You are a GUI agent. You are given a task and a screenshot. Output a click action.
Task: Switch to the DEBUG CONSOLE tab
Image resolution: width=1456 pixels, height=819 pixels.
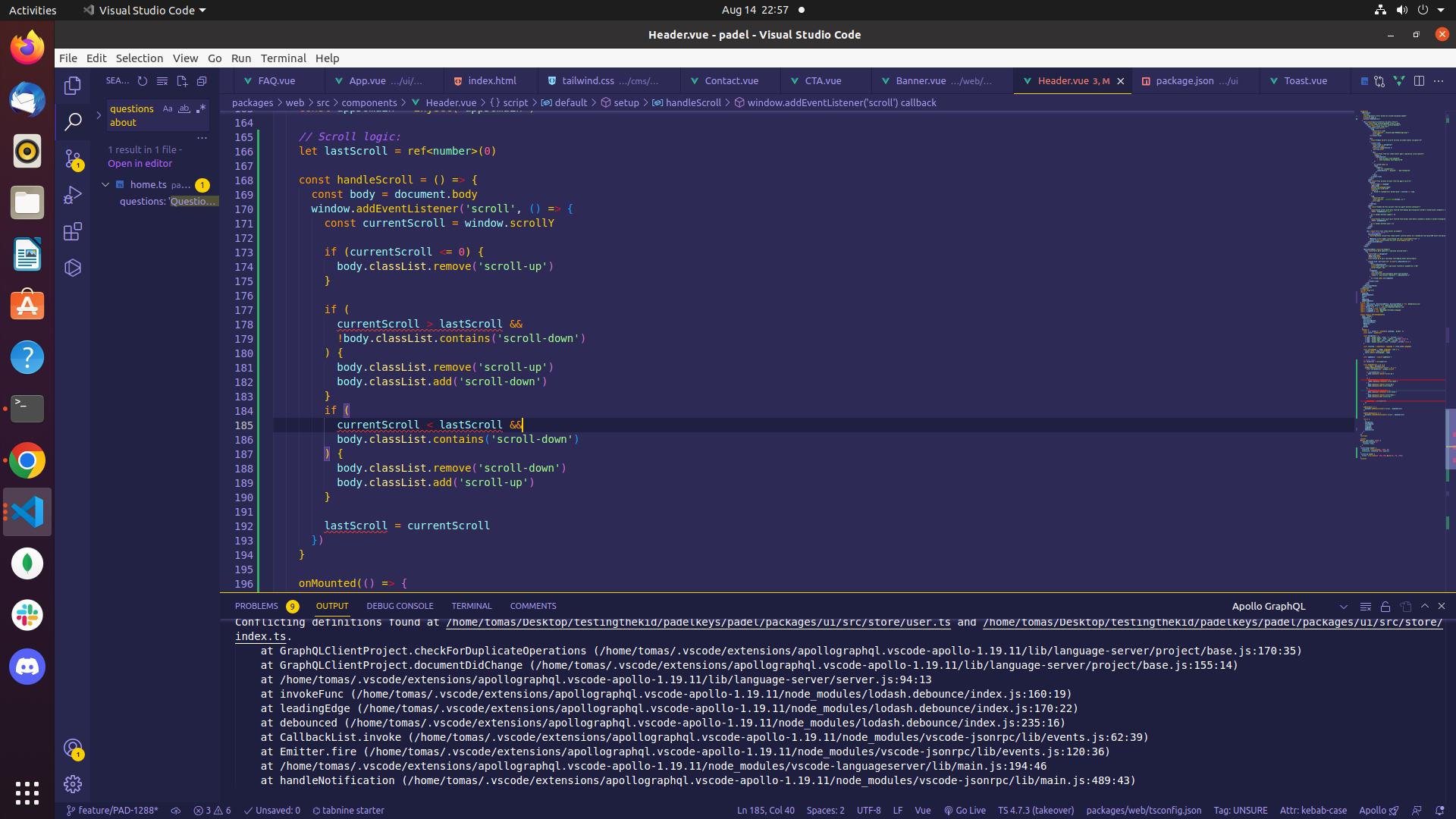tap(400, 606)
